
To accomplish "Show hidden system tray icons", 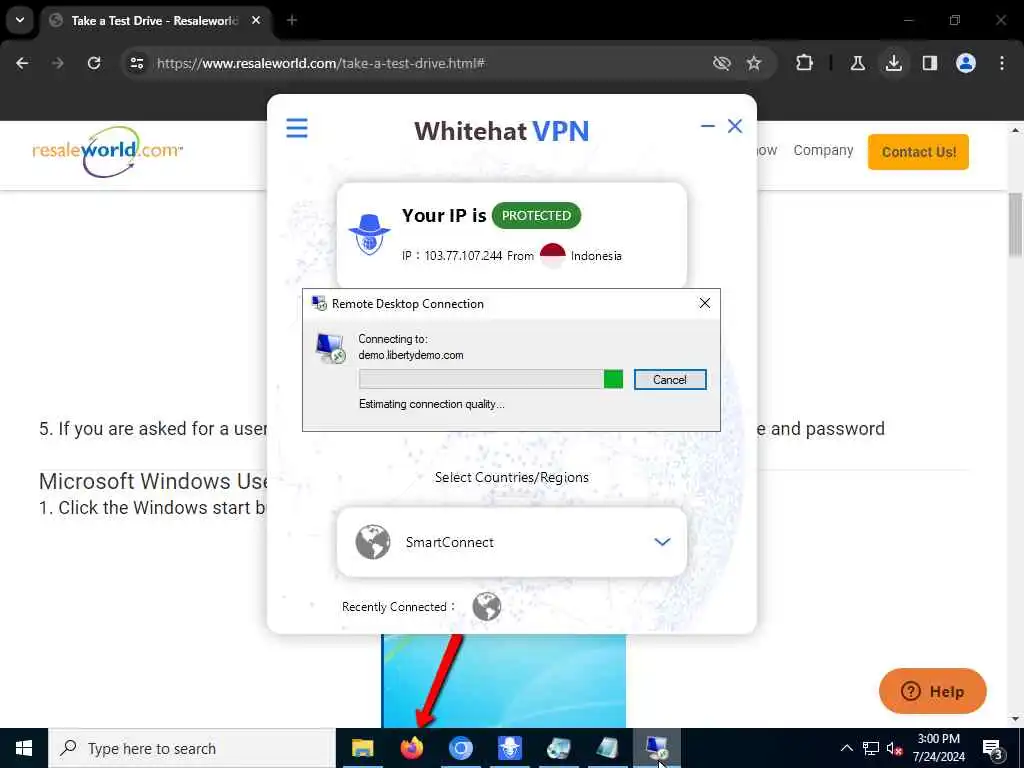I will click(x=846, y=748).
